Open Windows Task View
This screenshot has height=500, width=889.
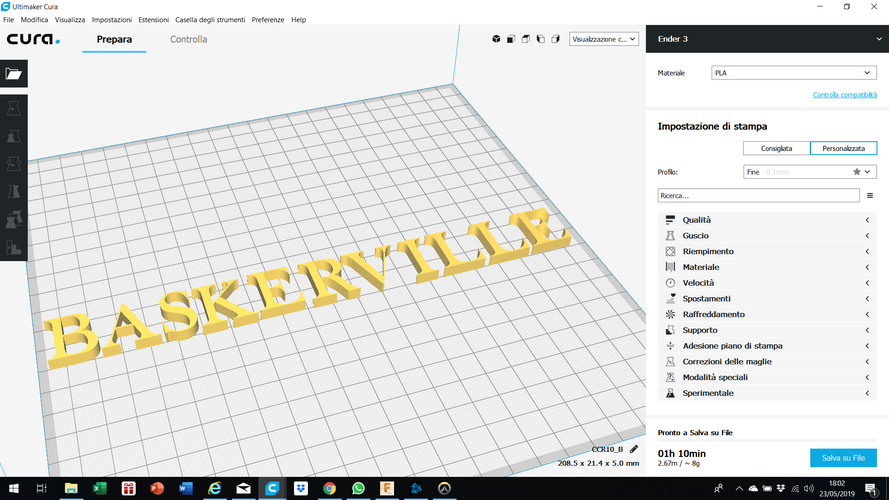[41, 488]
